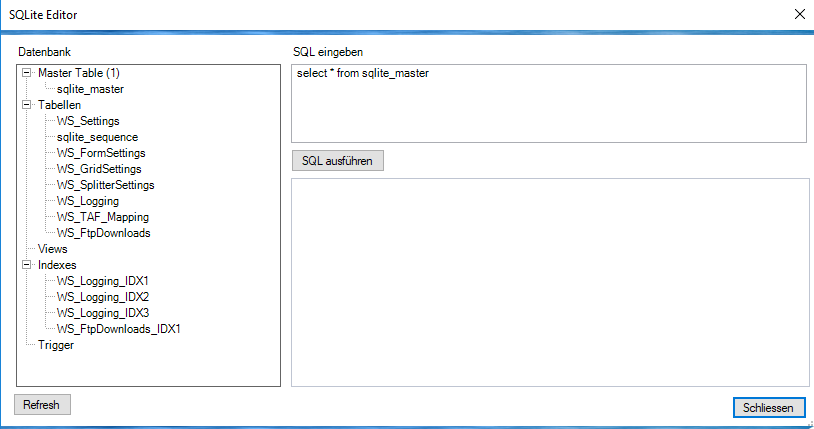Viewport: 814px width, 429px height.
Task: Select the WS_FtpDownloads table
Action: (103, 233)
